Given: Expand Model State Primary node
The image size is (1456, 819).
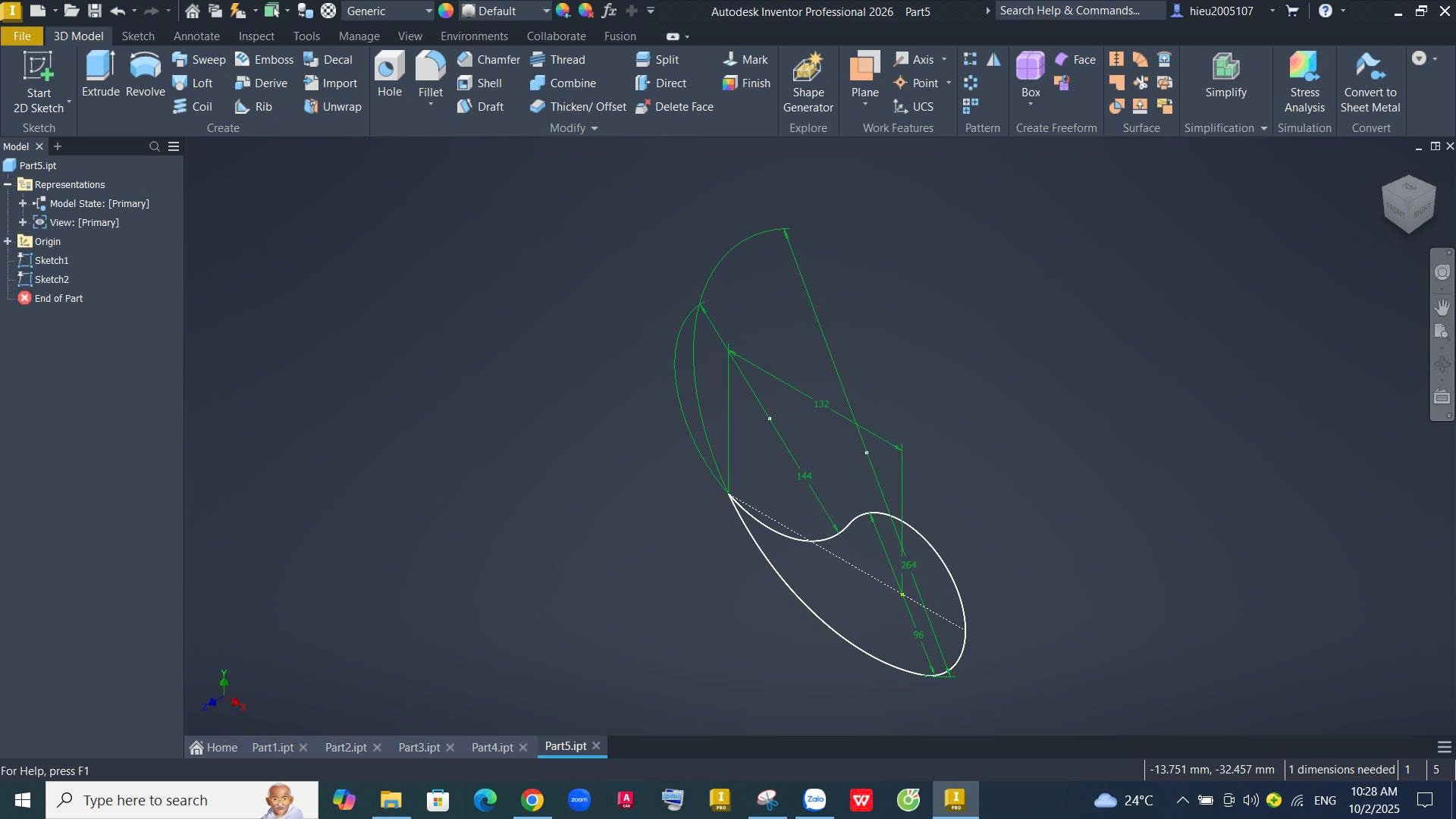Looking at the screenshot, I should click(x=23, y=204).
